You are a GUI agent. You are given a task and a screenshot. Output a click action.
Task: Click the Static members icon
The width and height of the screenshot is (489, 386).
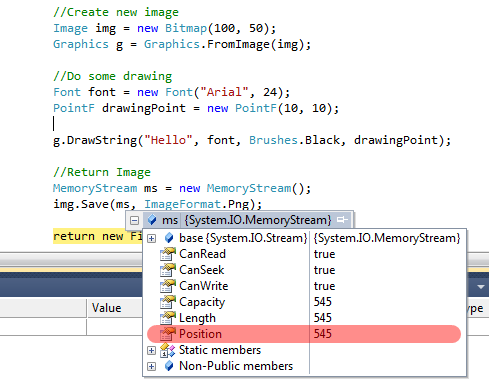[168, 350]
